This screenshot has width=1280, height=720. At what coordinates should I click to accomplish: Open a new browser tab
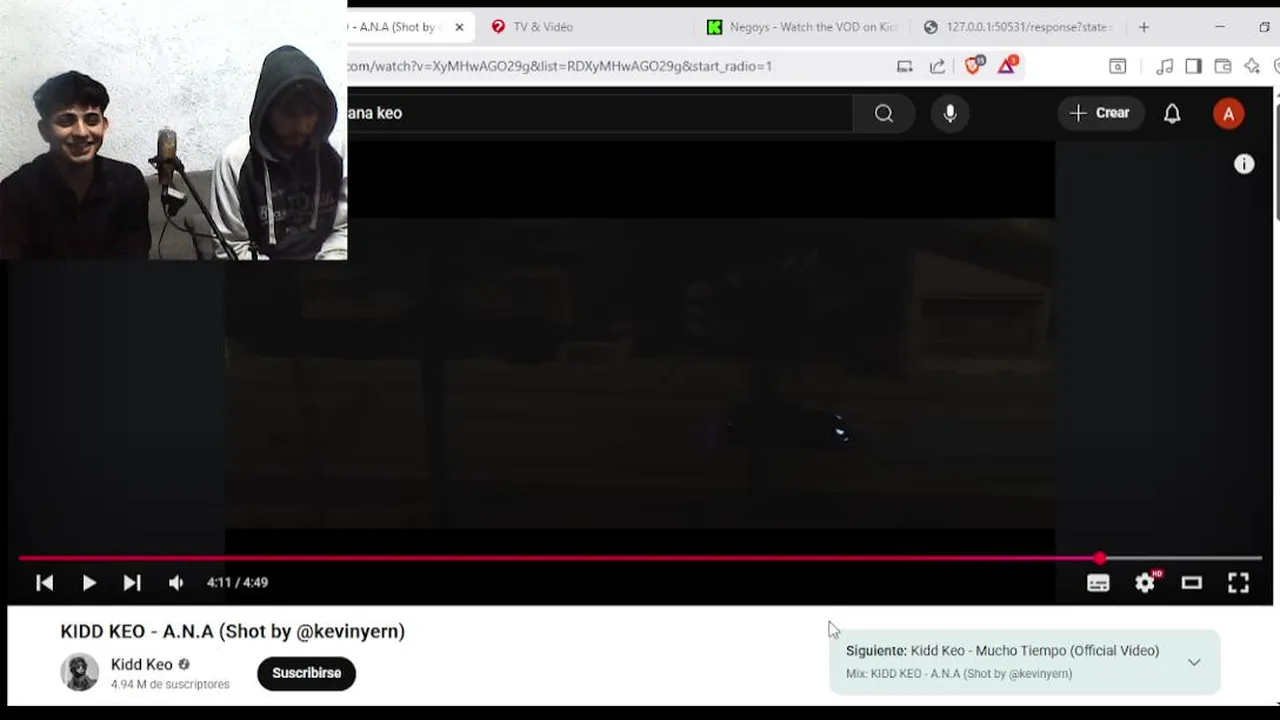[1144, 27]
